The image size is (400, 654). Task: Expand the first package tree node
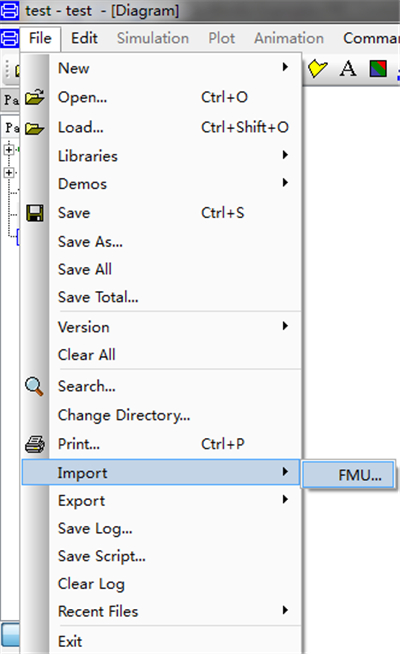(9, 149)
